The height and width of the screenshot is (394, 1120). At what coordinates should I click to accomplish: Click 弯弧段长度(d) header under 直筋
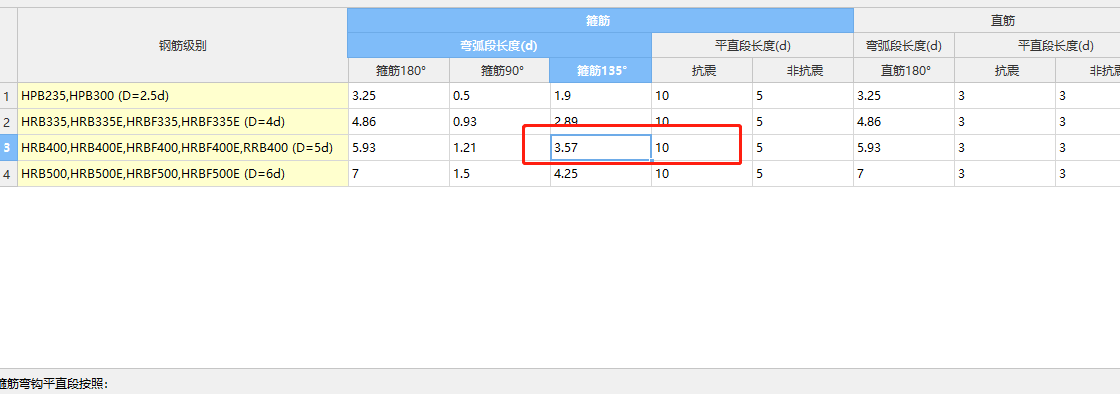pyautogui.click(x=904, y=46)
